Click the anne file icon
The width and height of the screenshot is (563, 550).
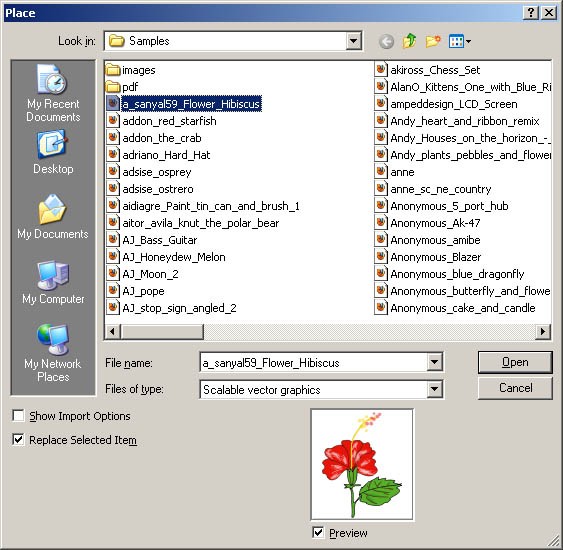tap(381, 172)
